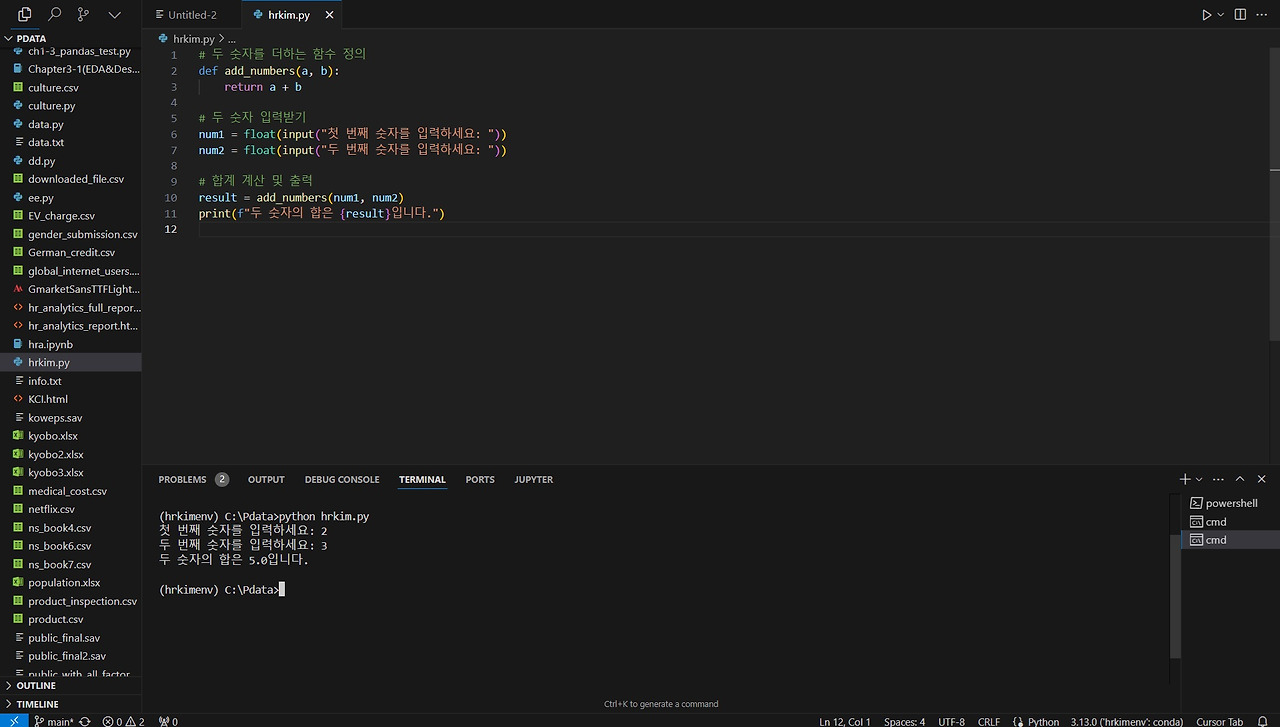Switch to the OUTPUT panel tab
This screenshot has width=1280, height=727.
pyautogui.click(x=266, y=480)
